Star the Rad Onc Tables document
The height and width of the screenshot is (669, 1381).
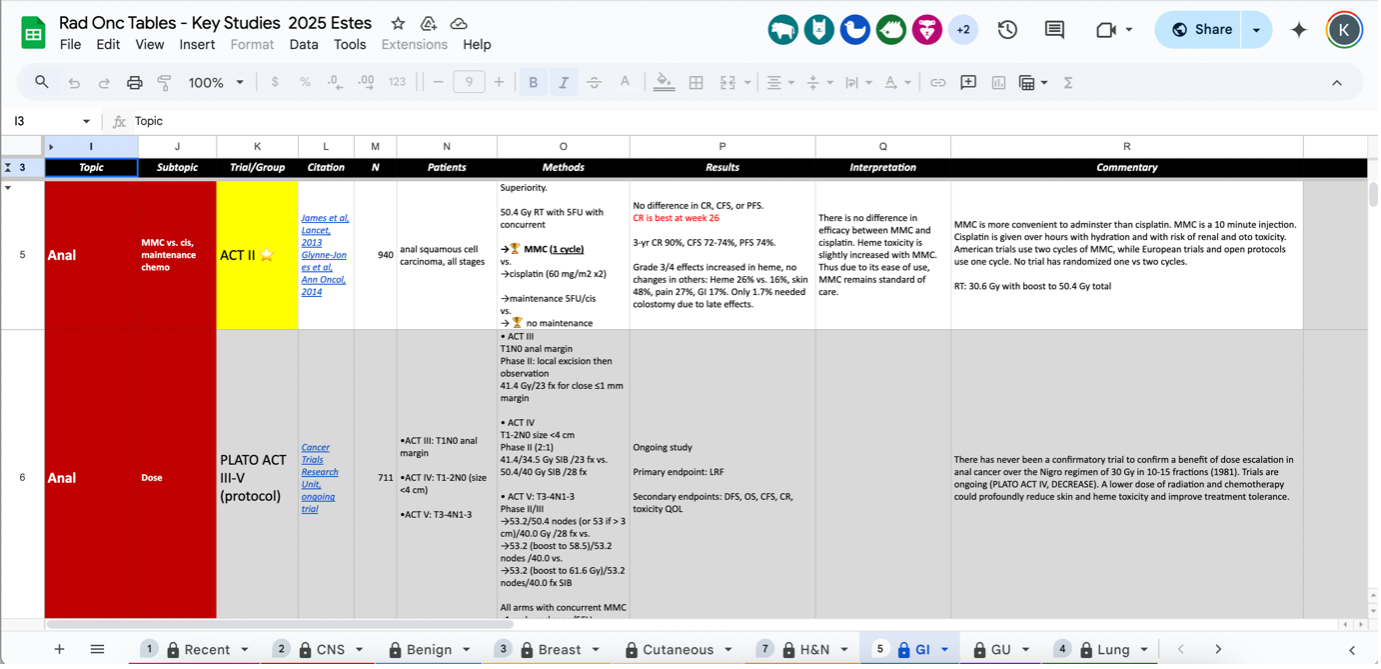point(398,23)
